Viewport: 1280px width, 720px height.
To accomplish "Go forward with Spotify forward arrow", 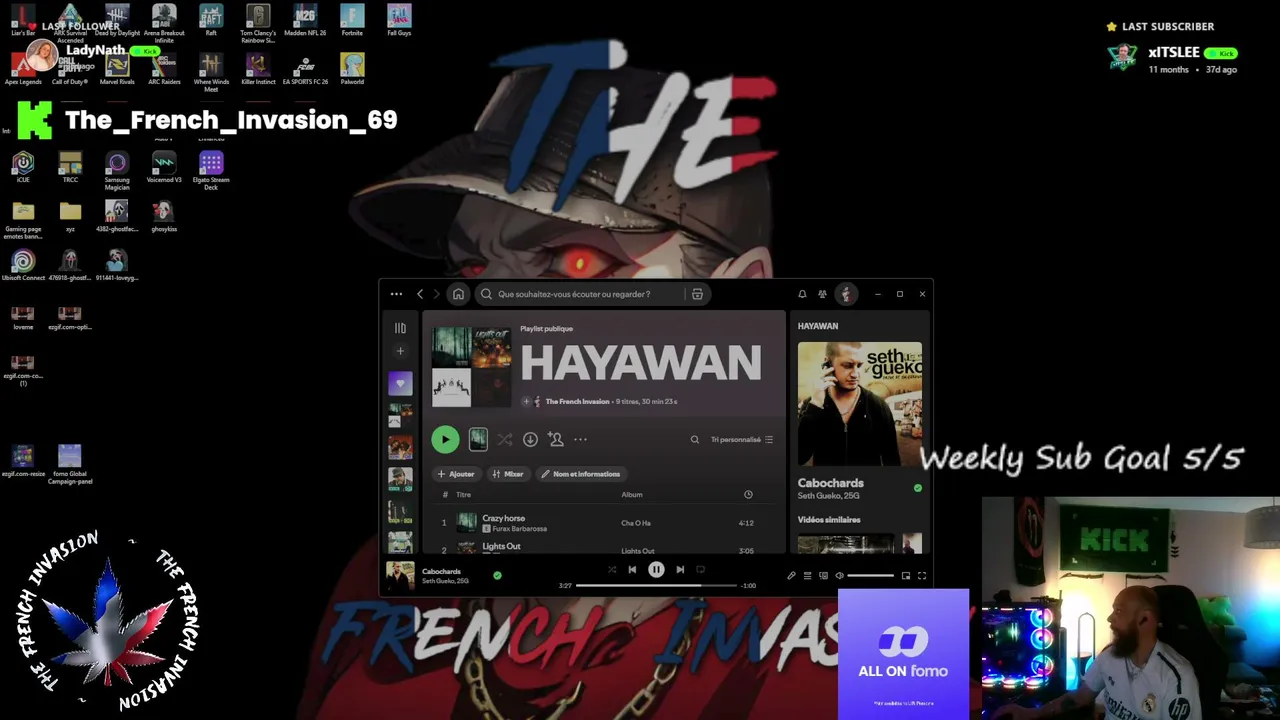I will [x=437, y=294].
